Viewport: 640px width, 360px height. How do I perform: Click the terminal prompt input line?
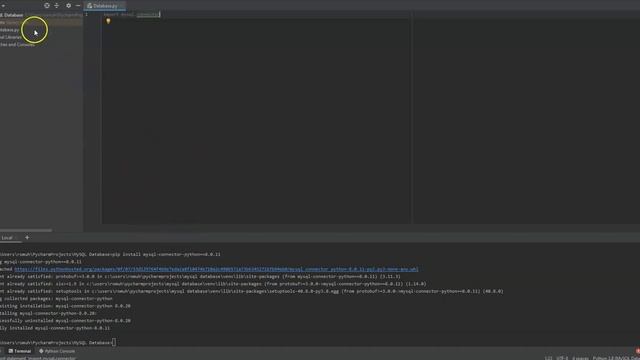(x=58, y=342)
